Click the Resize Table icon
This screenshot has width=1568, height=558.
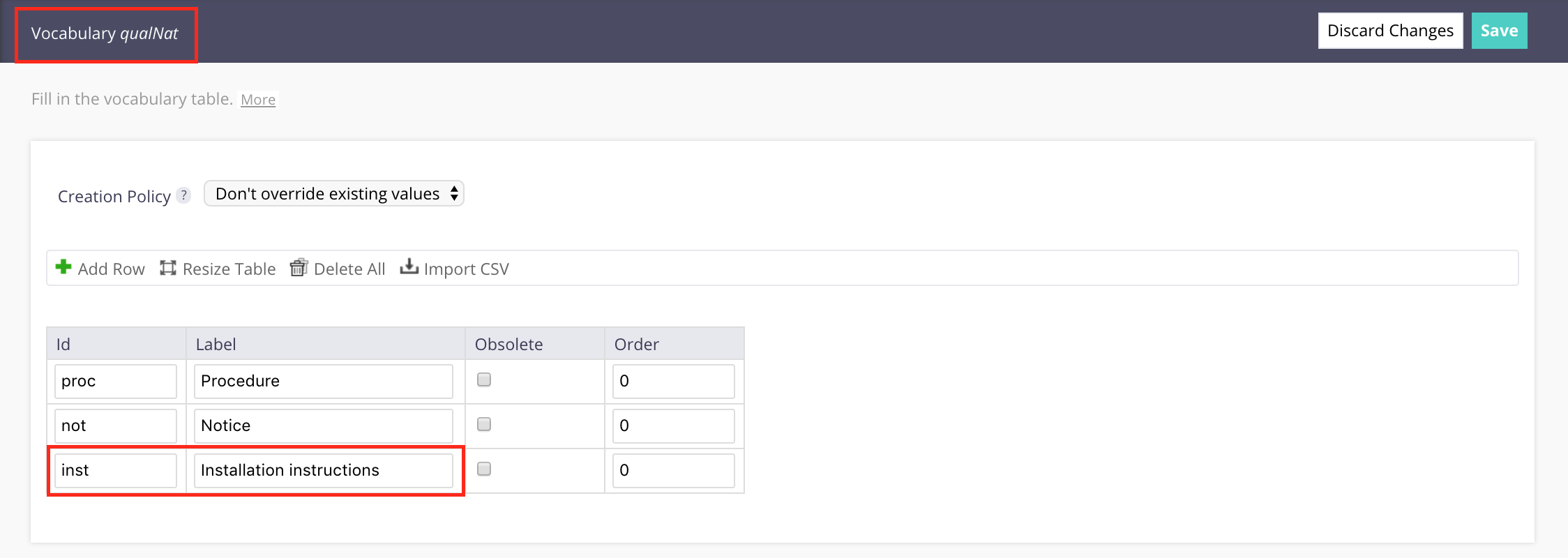click(x=168, y=268)
